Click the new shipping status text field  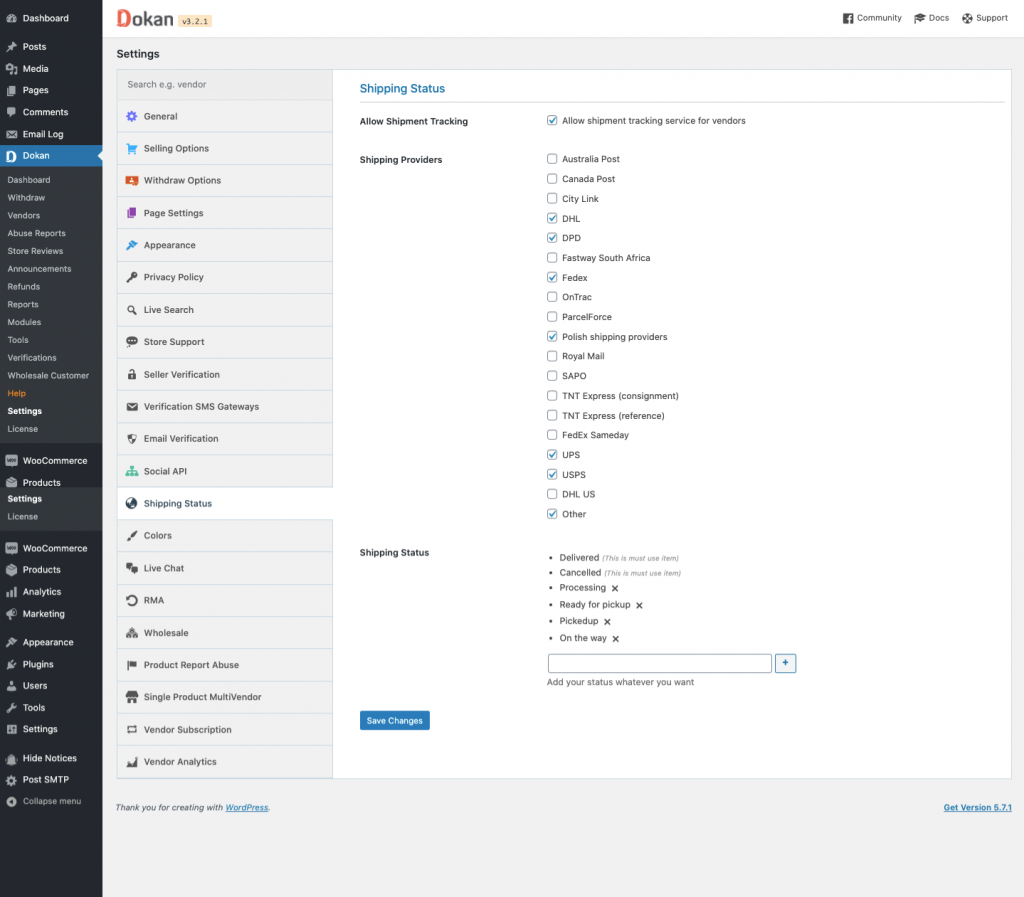pyautogui.click(x=660, y=663)
